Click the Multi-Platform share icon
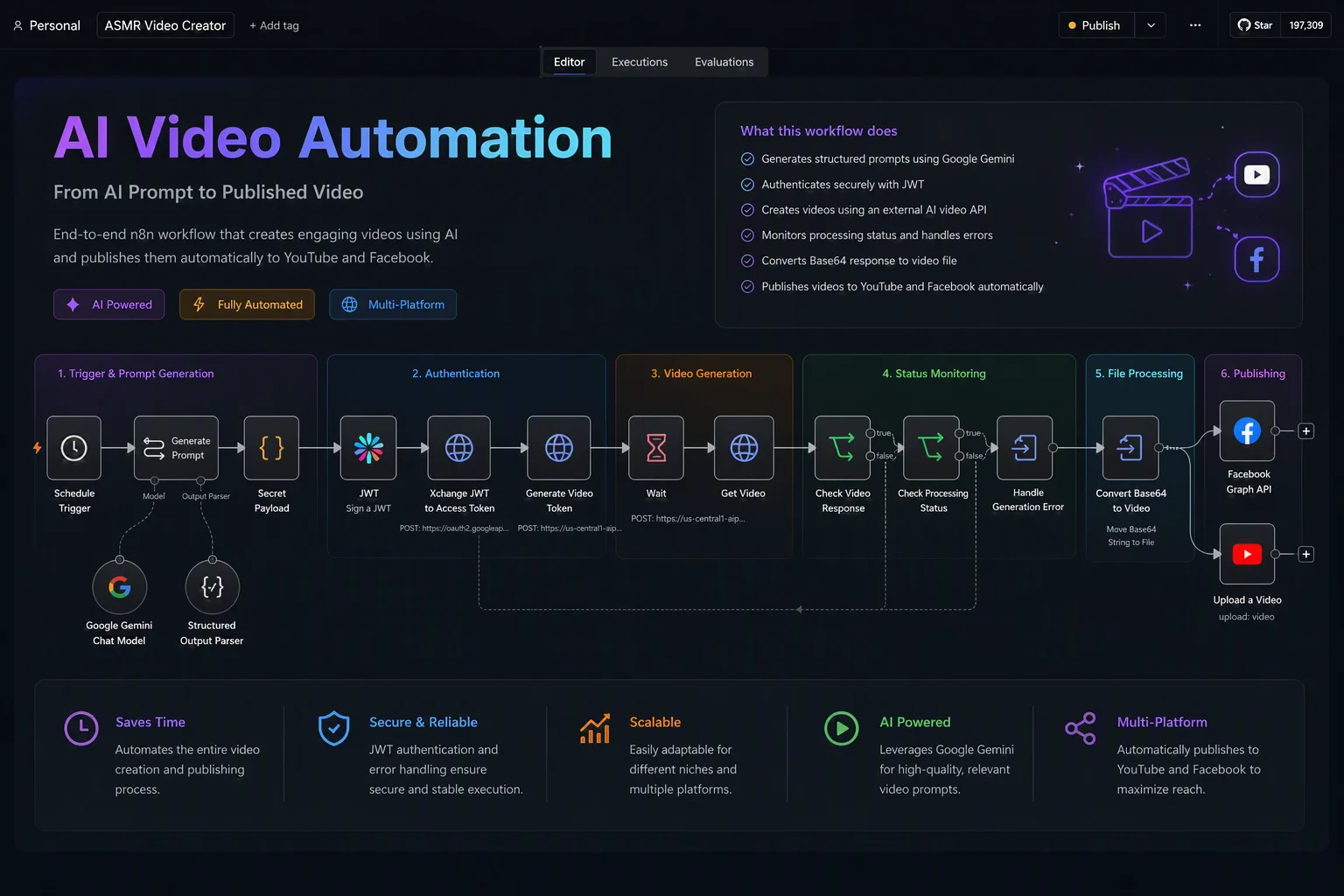Image resolution: width=1344 pixels, height=896 pixels. point(1081,728)
